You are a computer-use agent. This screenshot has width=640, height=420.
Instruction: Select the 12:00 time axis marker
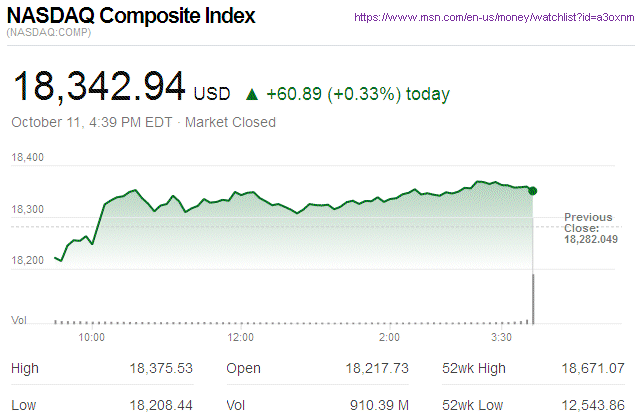[240, 338]
